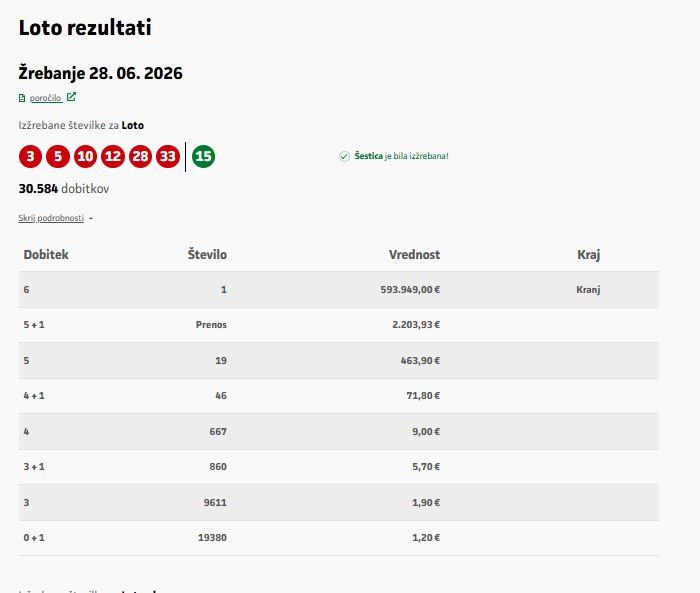Click the count 667
Viewport: 700px width, 593px height.
point(218,432)
